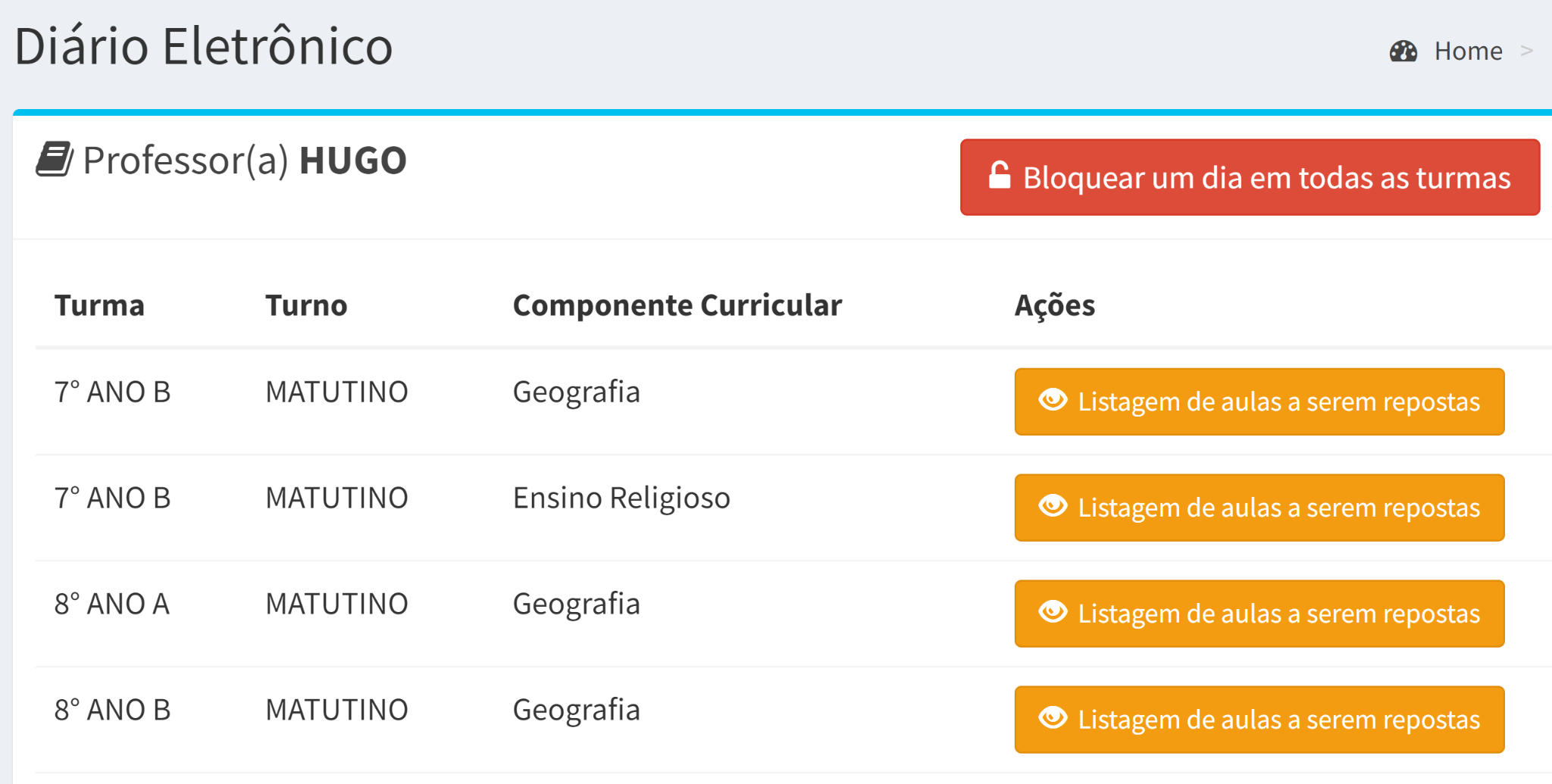
Task: Click eye icon in 8° ANO A row
Action: (x=1053, y=612)
